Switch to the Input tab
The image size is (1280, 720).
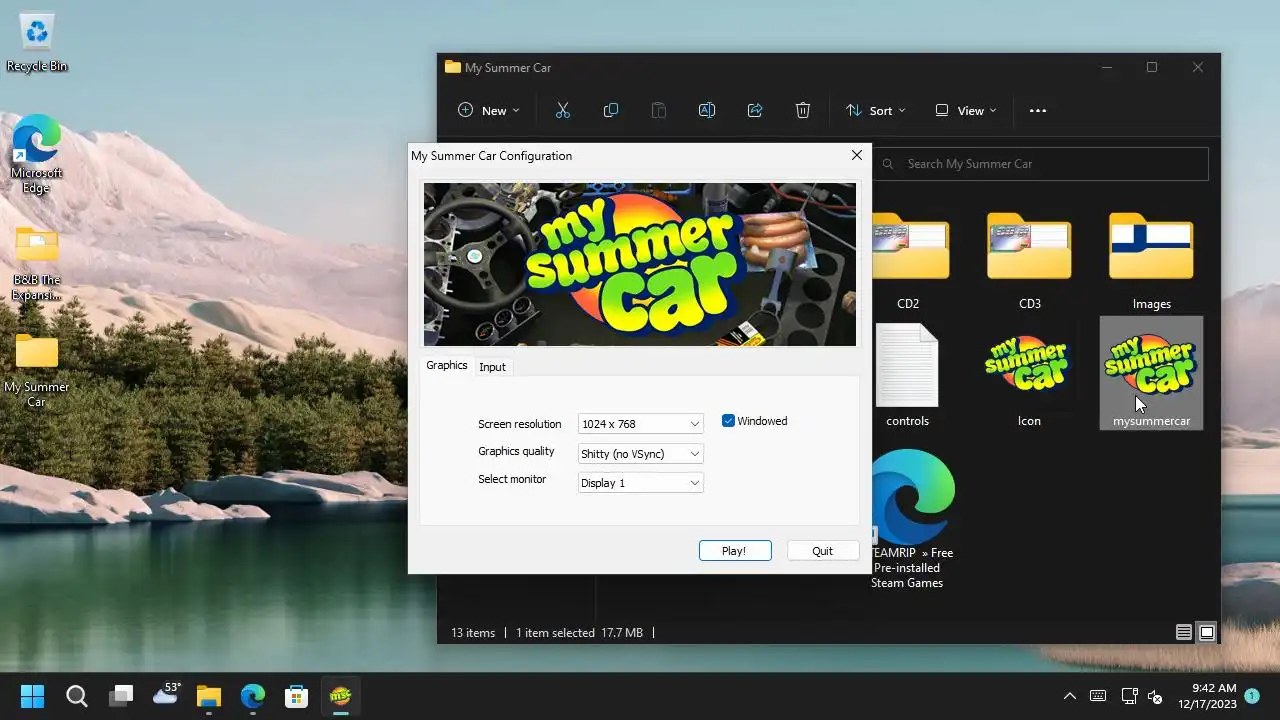(x=492, y=367)
